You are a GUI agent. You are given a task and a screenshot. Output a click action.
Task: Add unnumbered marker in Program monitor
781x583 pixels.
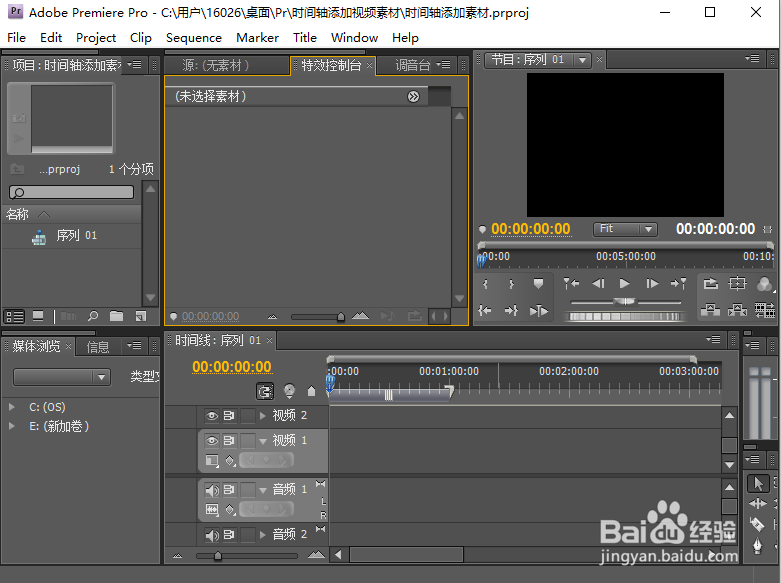click(x=538, y=284)
